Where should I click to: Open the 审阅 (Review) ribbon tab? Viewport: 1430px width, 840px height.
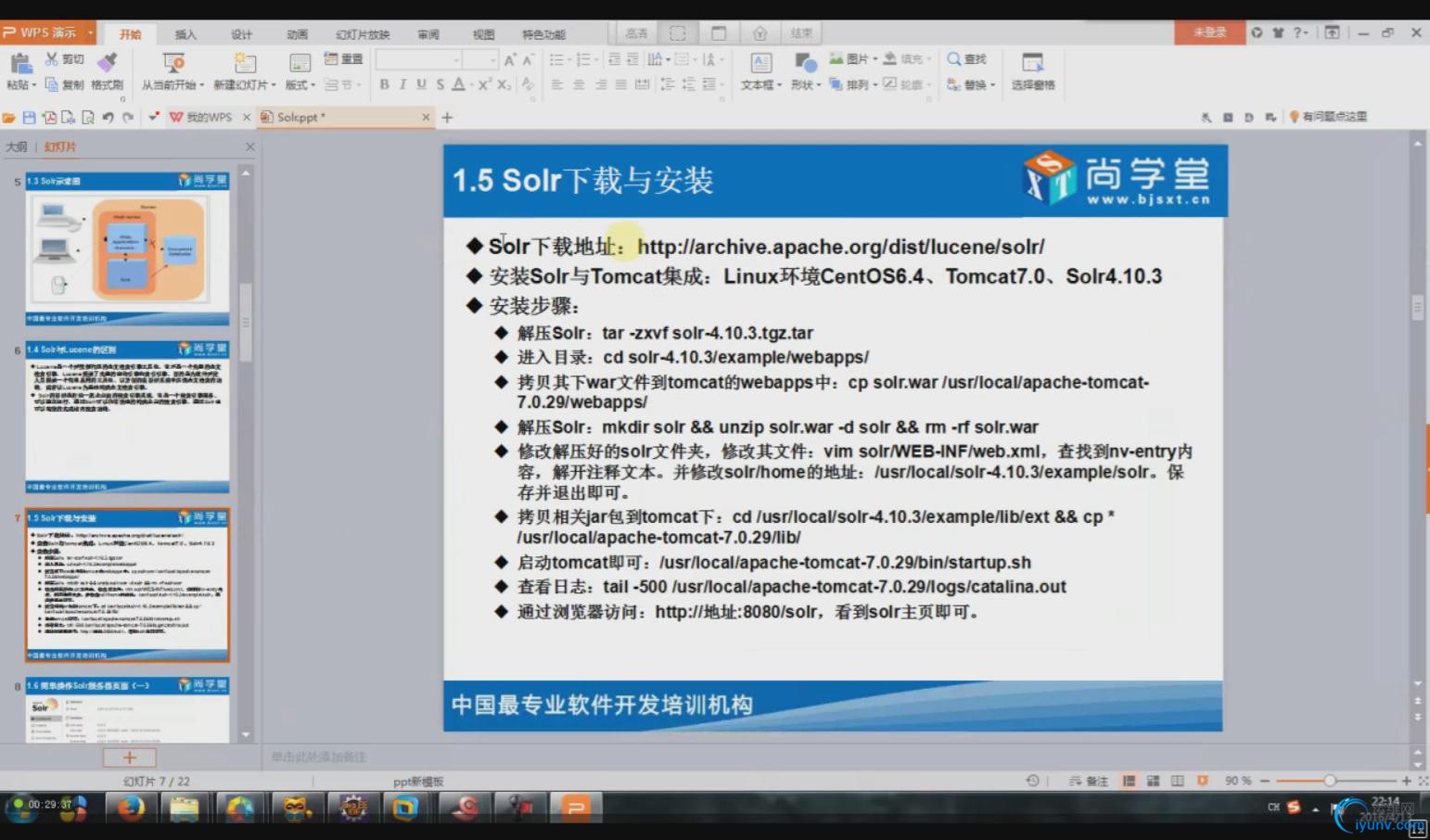tap(428, 34)
